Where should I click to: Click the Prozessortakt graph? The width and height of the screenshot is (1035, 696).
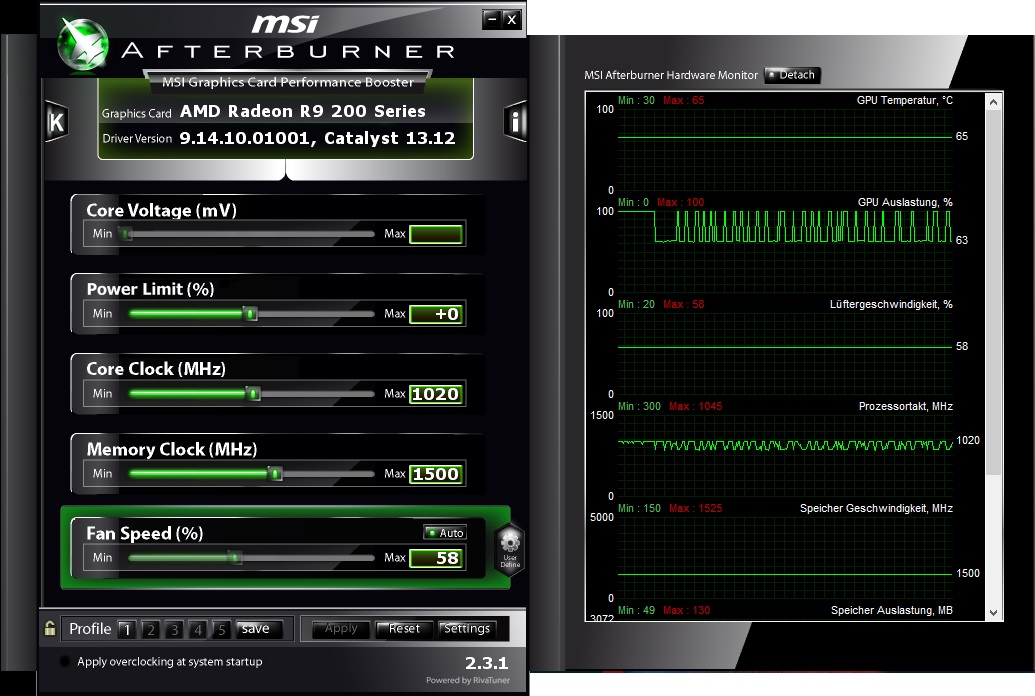(x=785, y=456)
